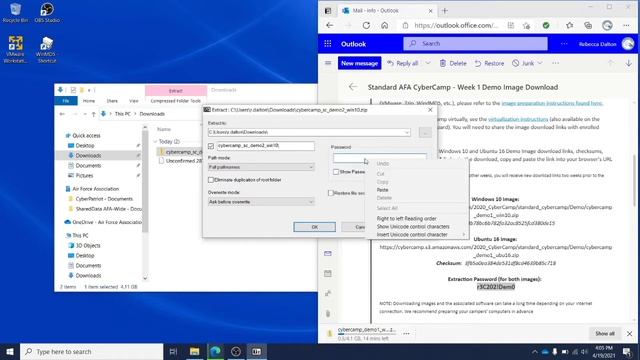Open more options ellipsis in message toolbar
The width and height of the screenshot is (640, 360).
coord(556,63)
